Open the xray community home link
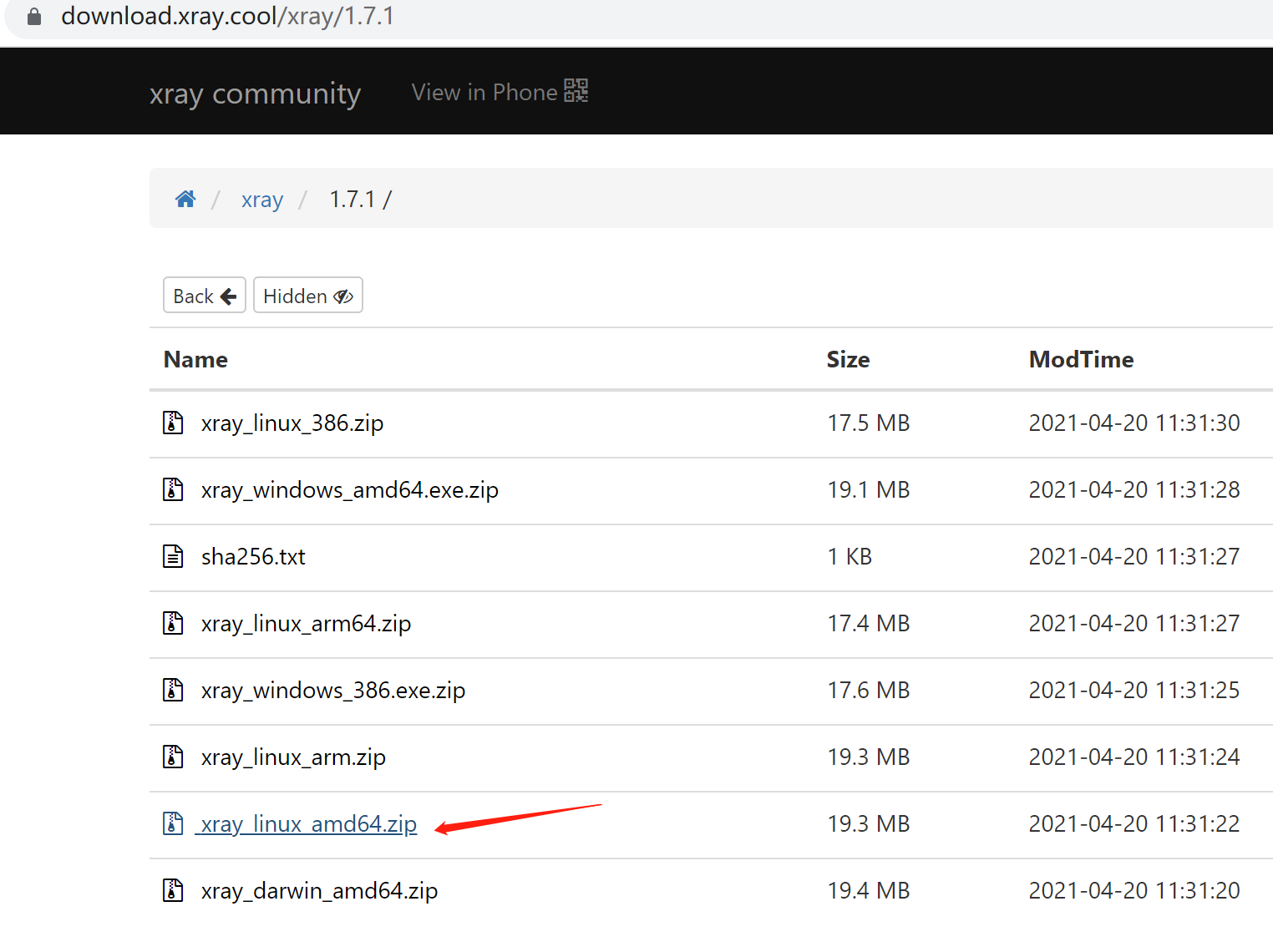 [x=256, y=93]
